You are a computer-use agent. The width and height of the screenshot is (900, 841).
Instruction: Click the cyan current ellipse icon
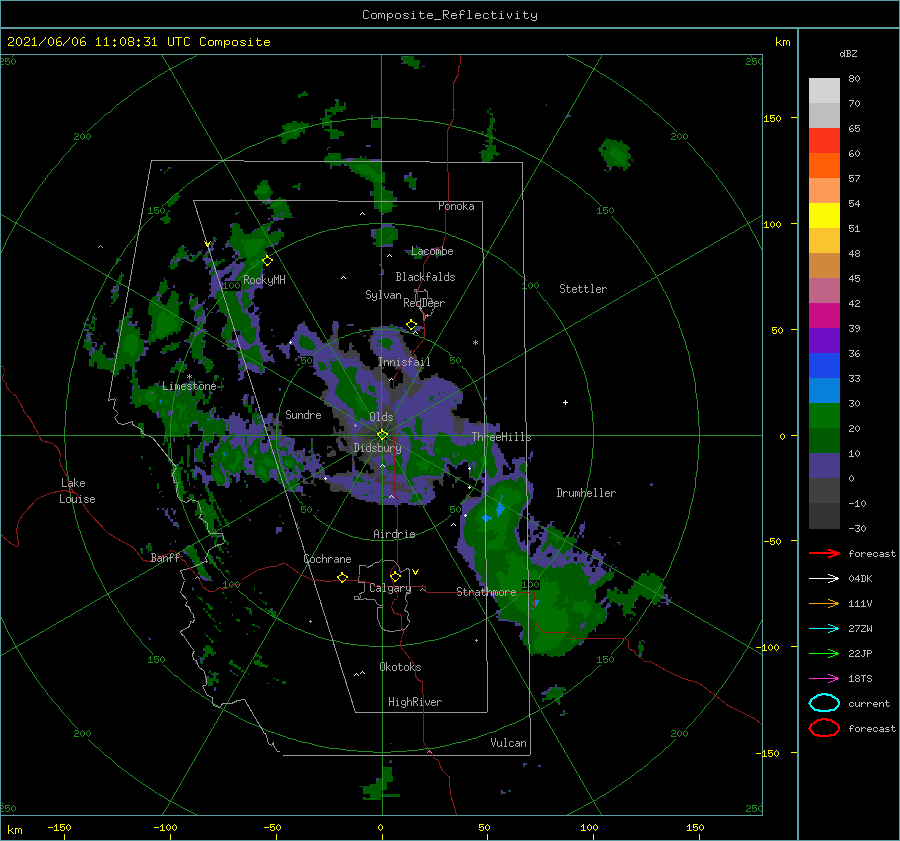point(824,703)
